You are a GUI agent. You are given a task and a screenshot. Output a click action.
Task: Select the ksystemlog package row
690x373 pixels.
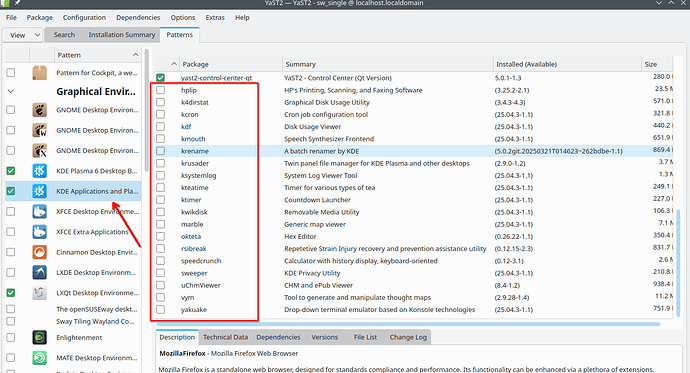pyautogui.click(x=413, y=175)
